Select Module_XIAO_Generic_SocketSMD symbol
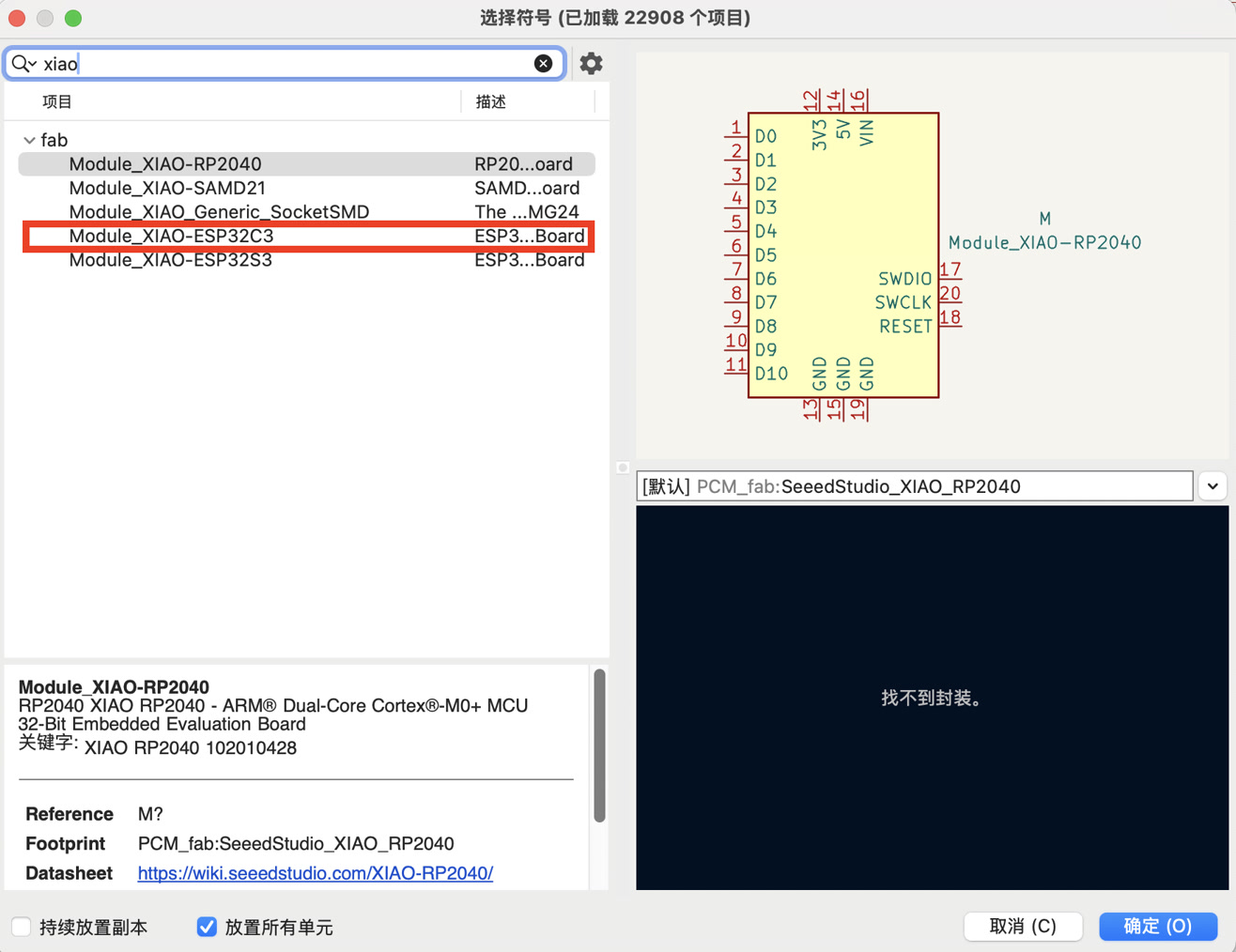 306,211
